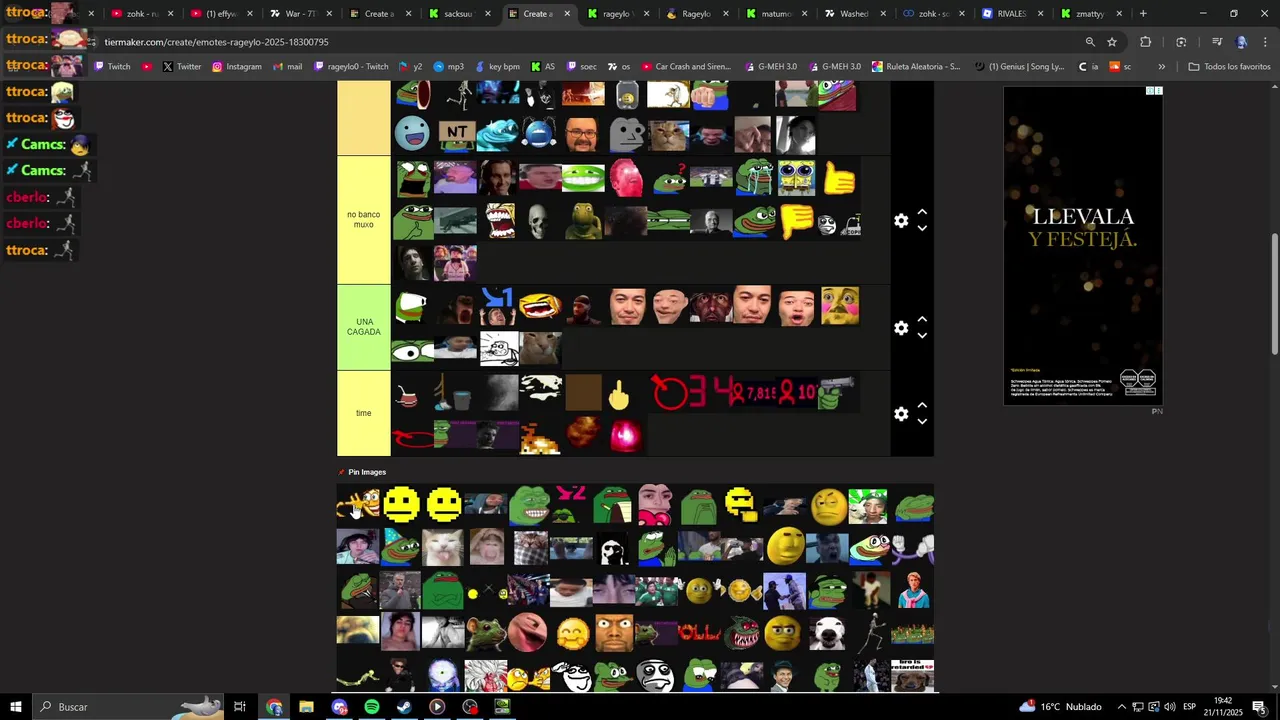Select the 'NT' emote in top row
The width and height of the screenshot is (1280, 720).
pos(456,133)
